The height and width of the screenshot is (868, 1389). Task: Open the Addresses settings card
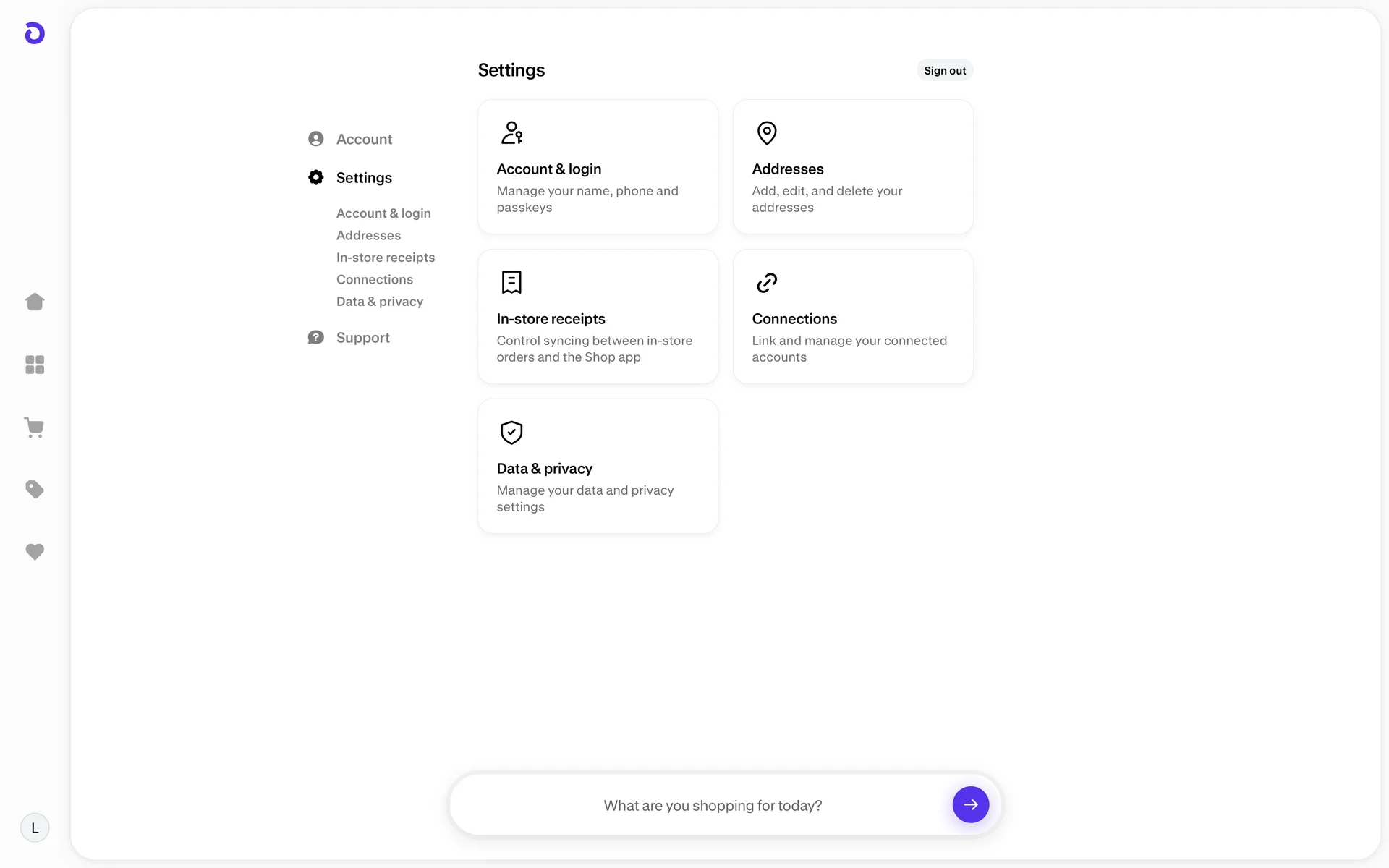pos(853,166)
